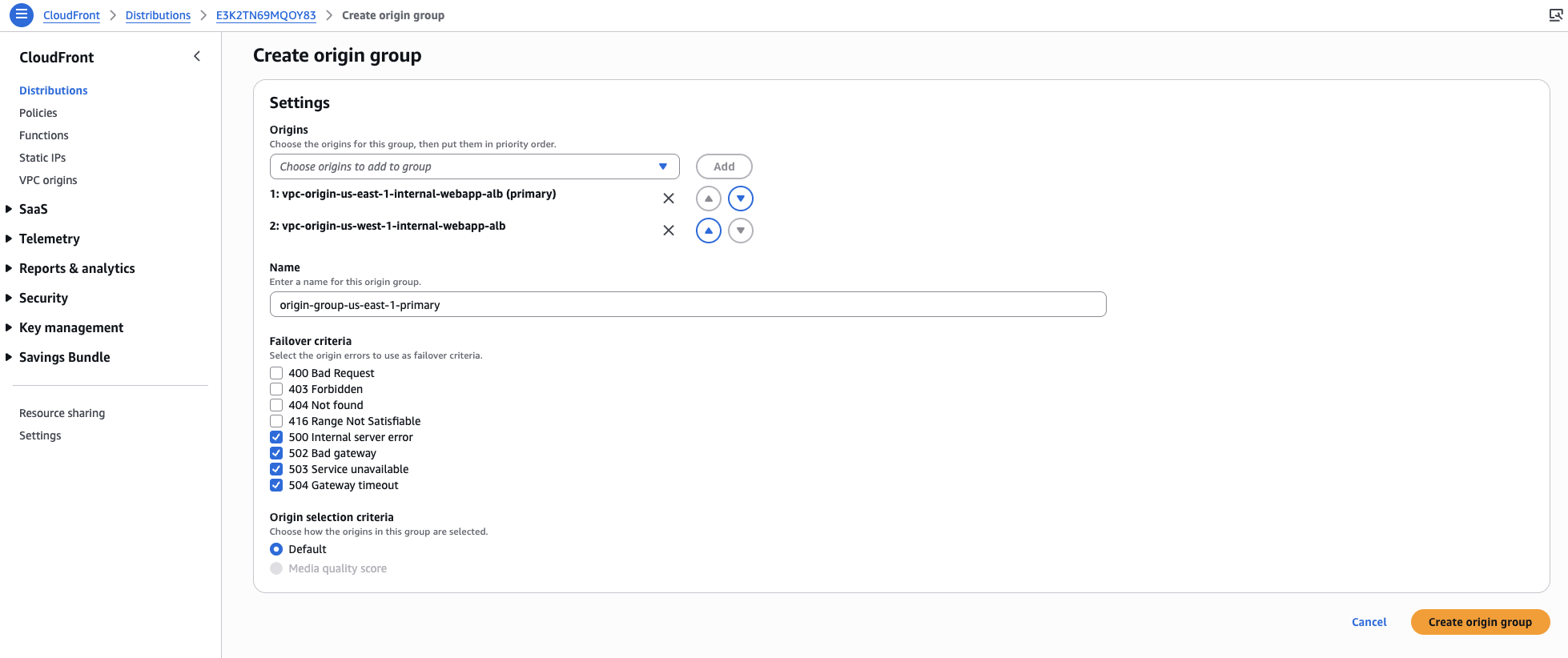Open VPC origins from sidebar

click(48, 180)
